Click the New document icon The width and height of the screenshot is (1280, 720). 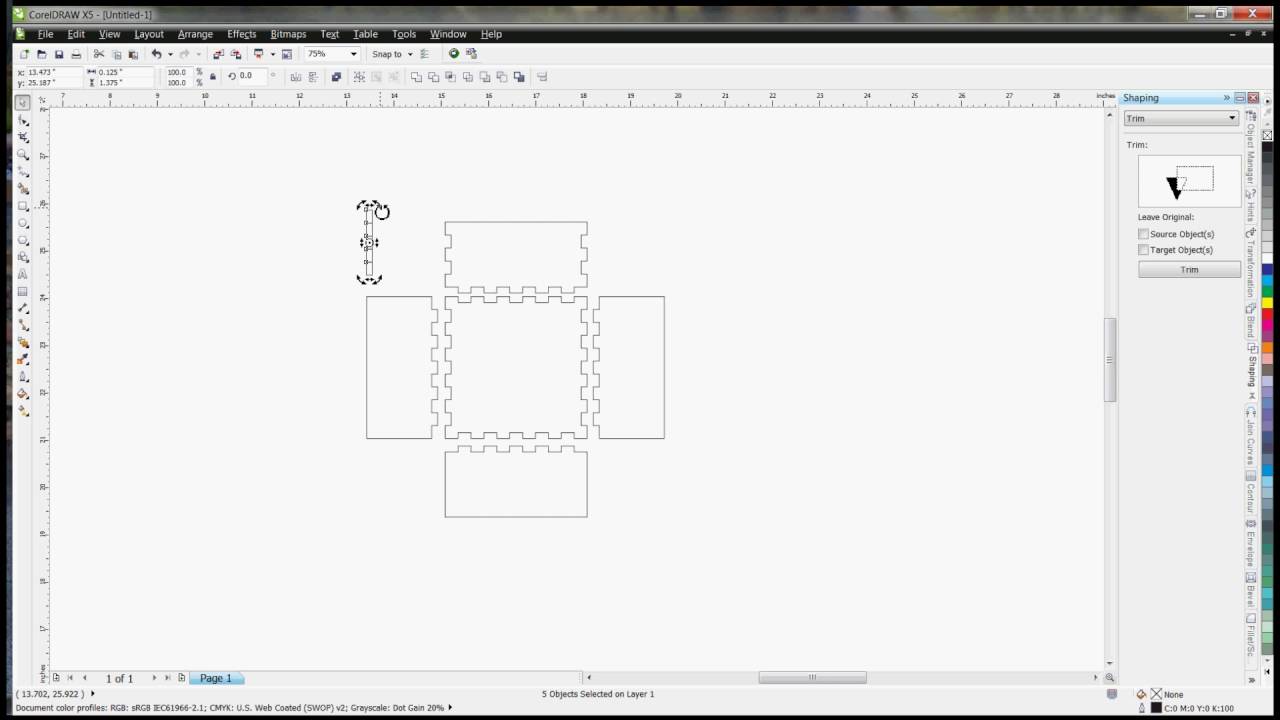[24, 54]
